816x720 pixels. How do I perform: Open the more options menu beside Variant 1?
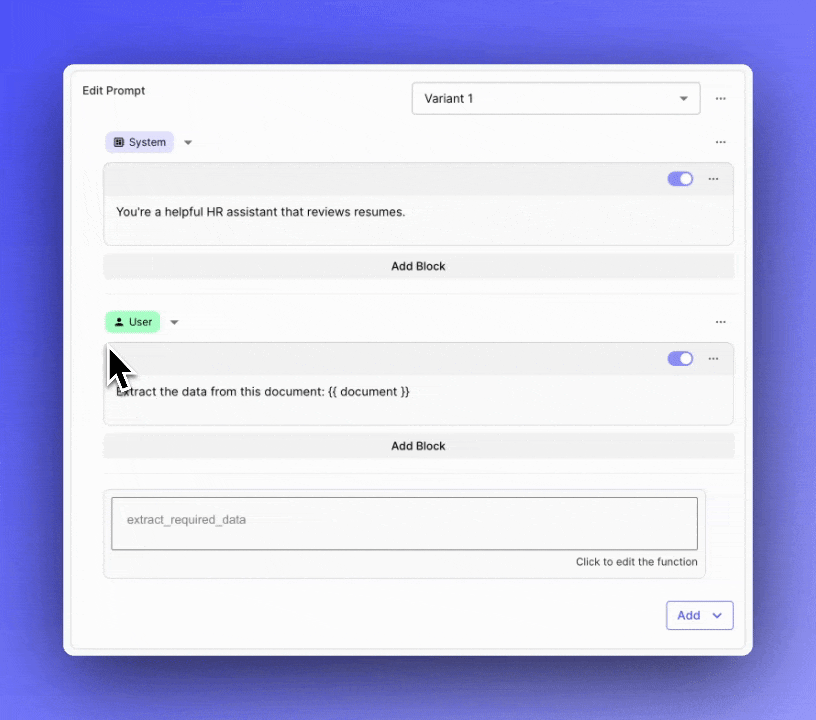(x=720, y=98)
